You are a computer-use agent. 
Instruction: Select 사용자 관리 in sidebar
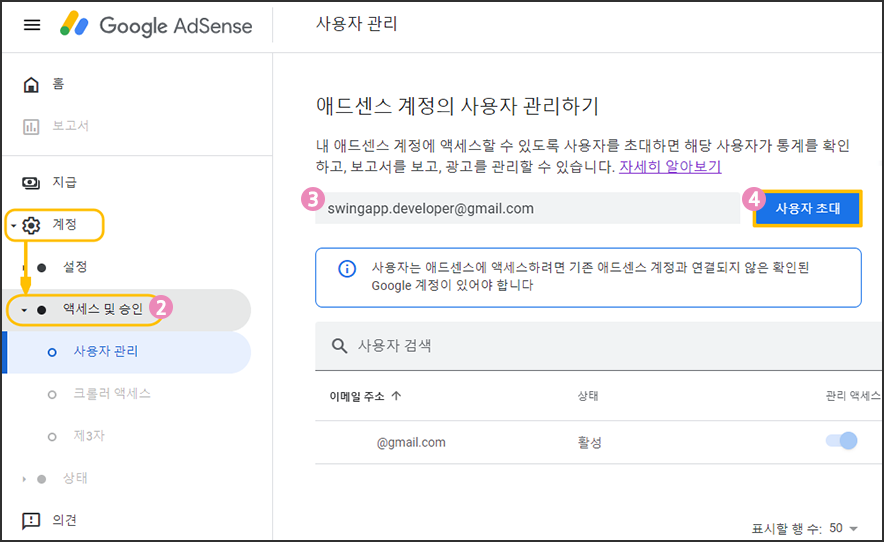coord(106,352)
